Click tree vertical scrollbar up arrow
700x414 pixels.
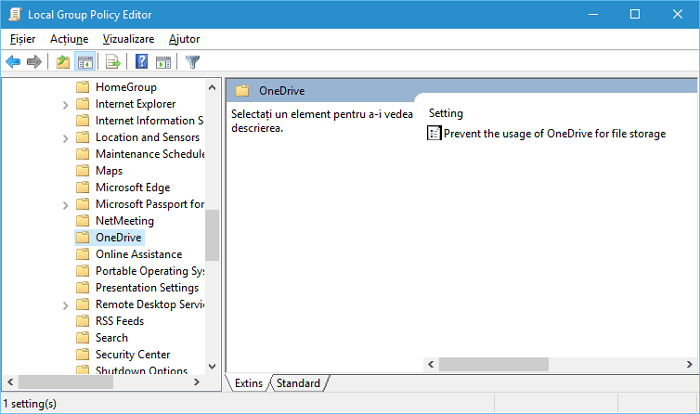tap(212, 88)
